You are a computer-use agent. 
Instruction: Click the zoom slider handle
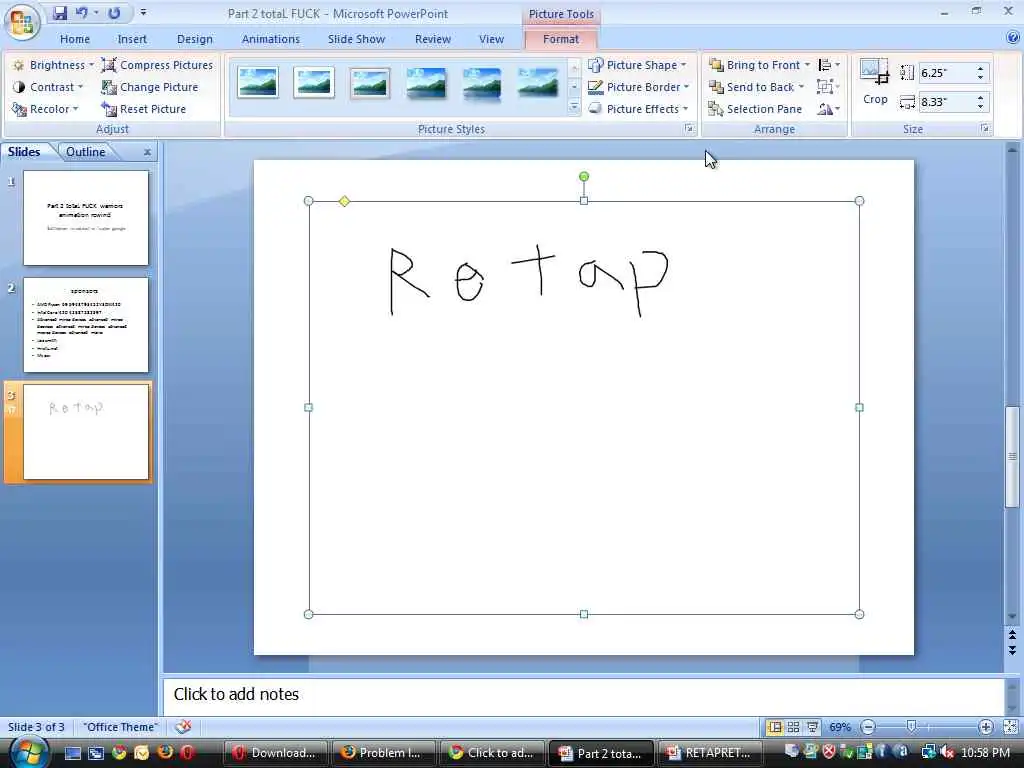(x=912, y=727)
